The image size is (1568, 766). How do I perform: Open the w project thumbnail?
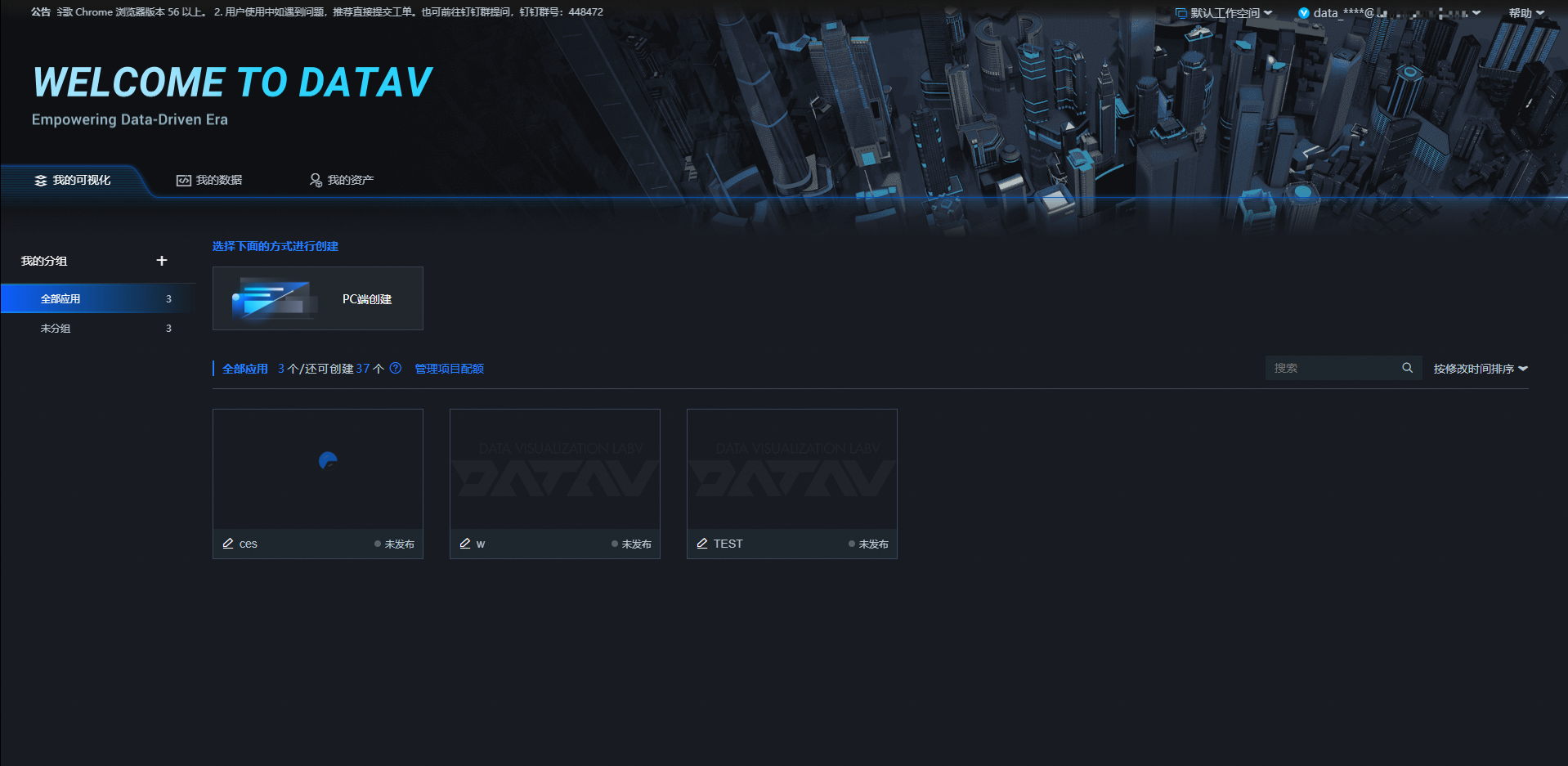click(x=555, y=469)
